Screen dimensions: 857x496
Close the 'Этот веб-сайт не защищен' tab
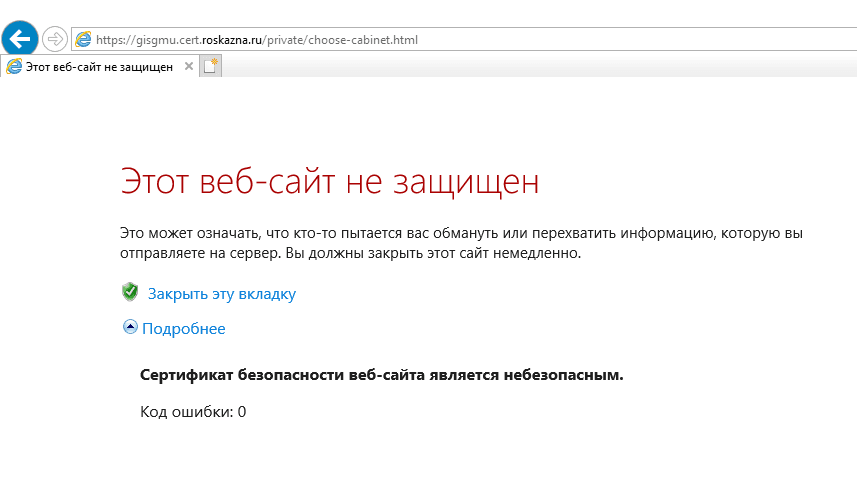(186, 66)
